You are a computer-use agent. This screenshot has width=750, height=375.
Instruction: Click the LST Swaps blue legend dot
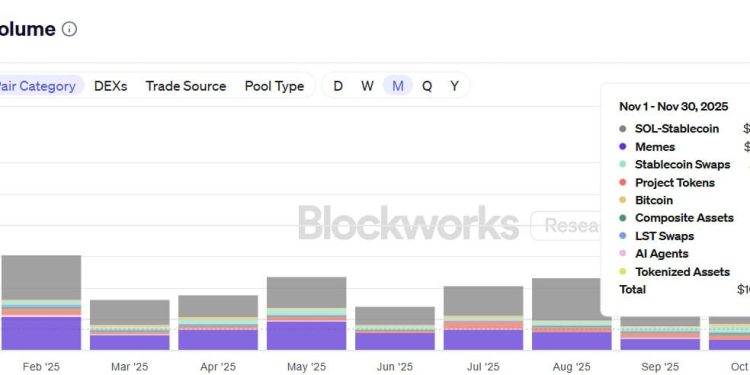(622, 236)
